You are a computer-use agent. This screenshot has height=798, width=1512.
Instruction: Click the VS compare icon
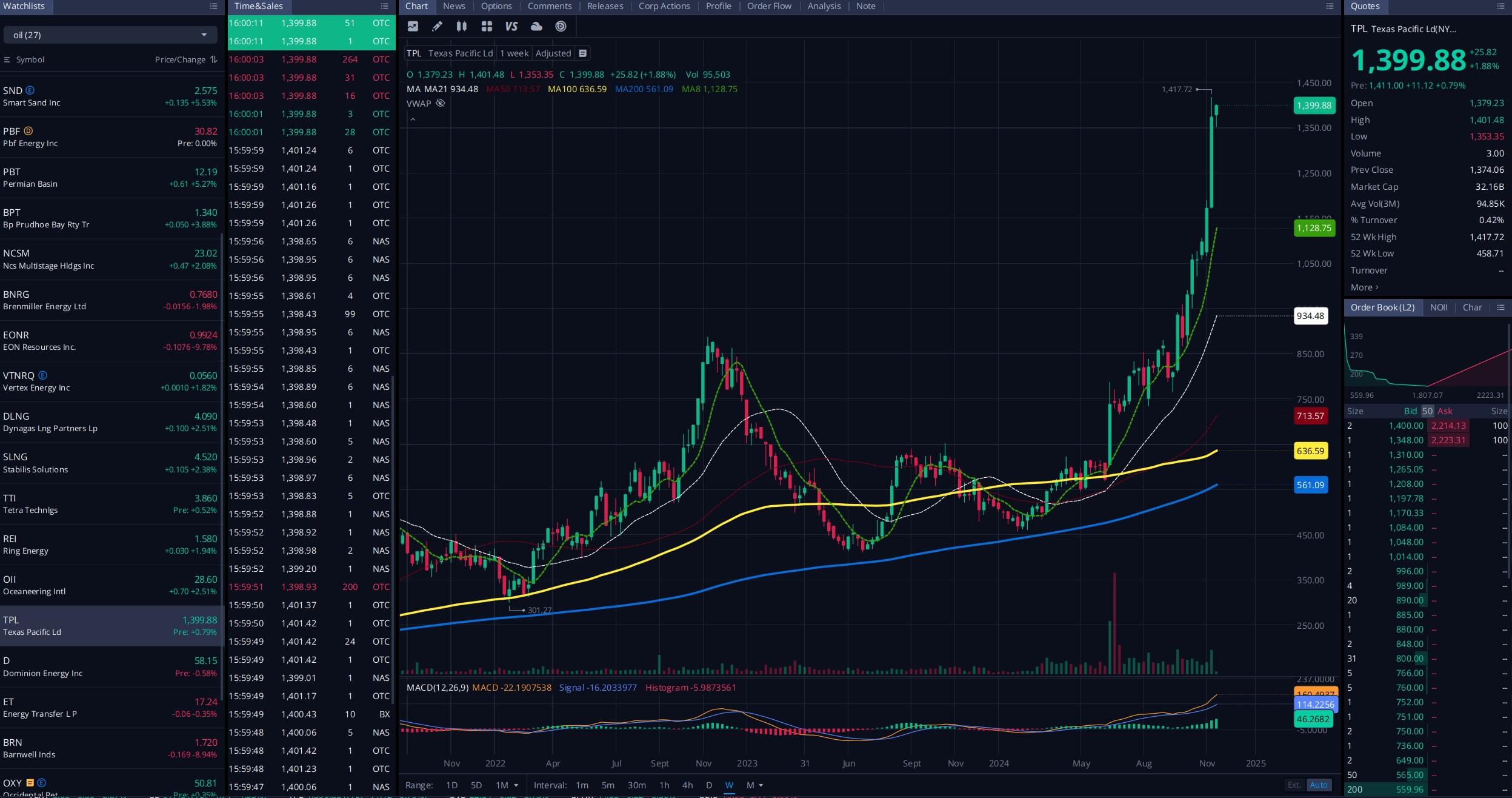(511, 26)
